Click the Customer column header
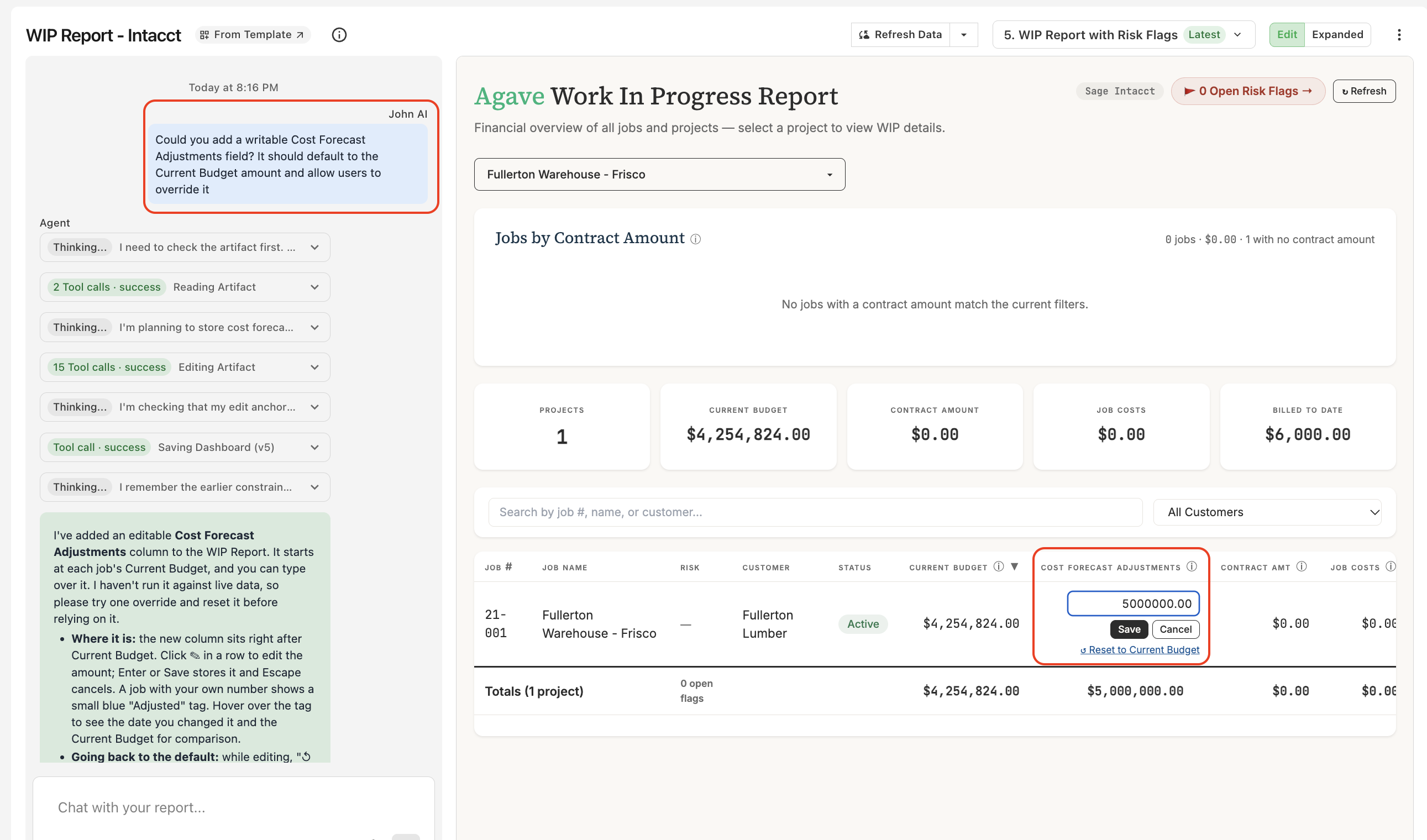 point(765,568)
